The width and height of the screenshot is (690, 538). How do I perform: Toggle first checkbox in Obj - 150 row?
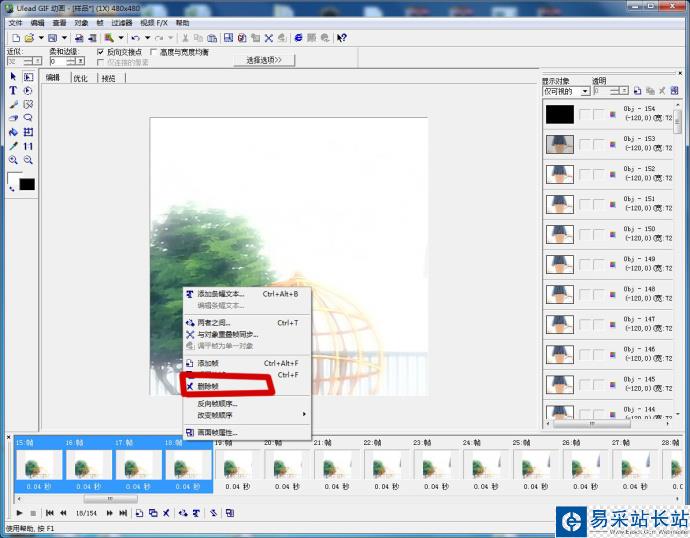585,234
